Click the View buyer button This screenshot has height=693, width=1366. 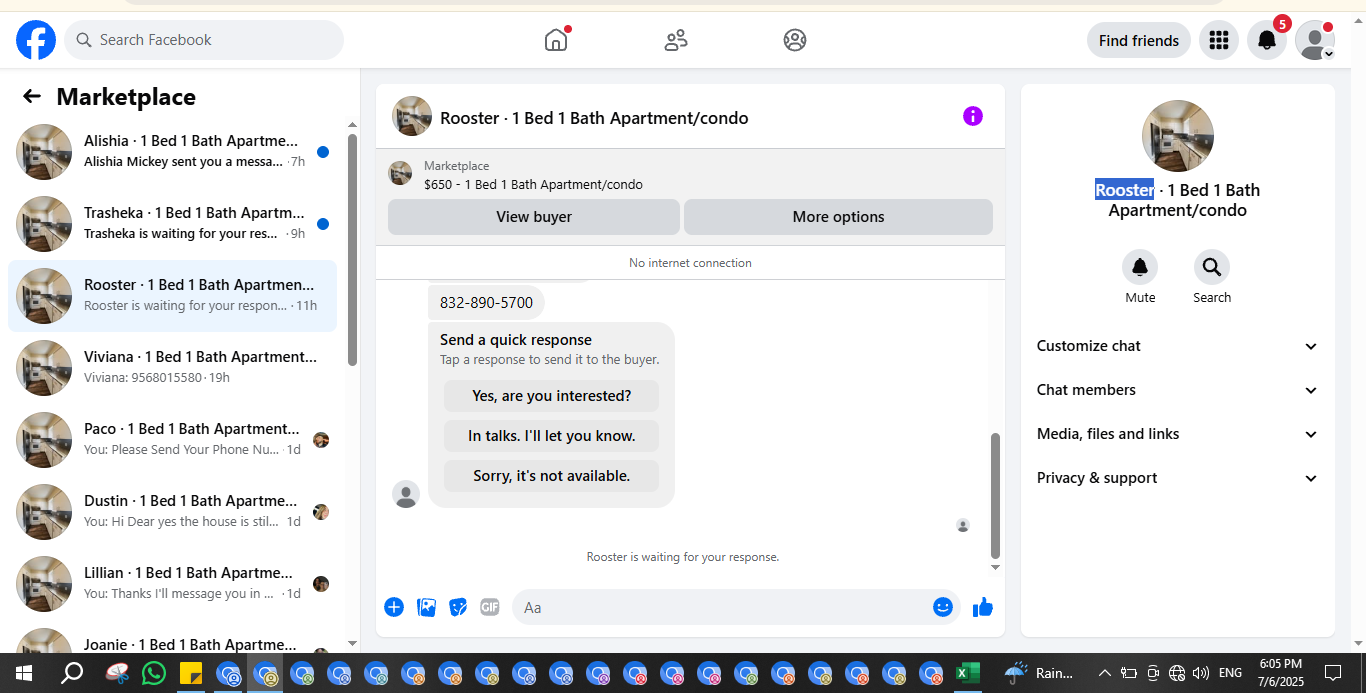tap(534, 217)
